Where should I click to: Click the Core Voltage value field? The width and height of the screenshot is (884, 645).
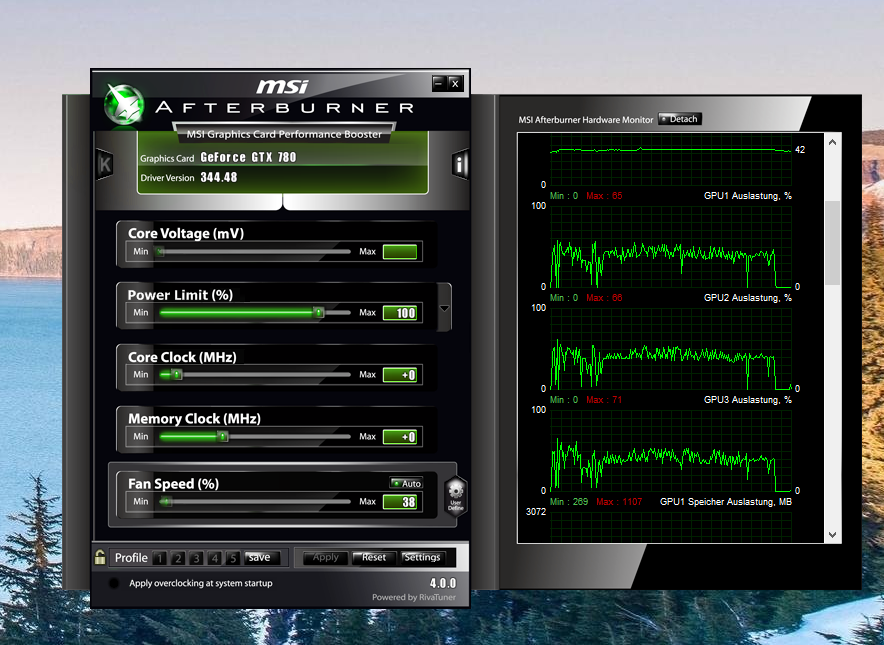pyautogui.click(x=400, y=251)
